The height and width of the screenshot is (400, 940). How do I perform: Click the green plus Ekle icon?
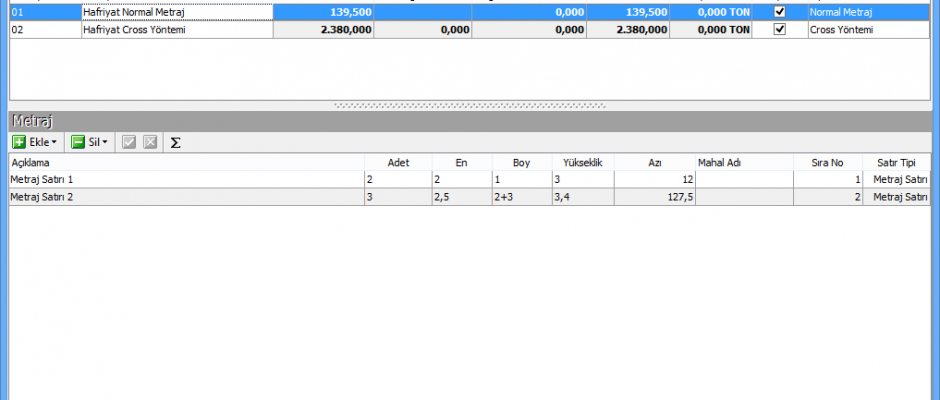pos(19,142)
